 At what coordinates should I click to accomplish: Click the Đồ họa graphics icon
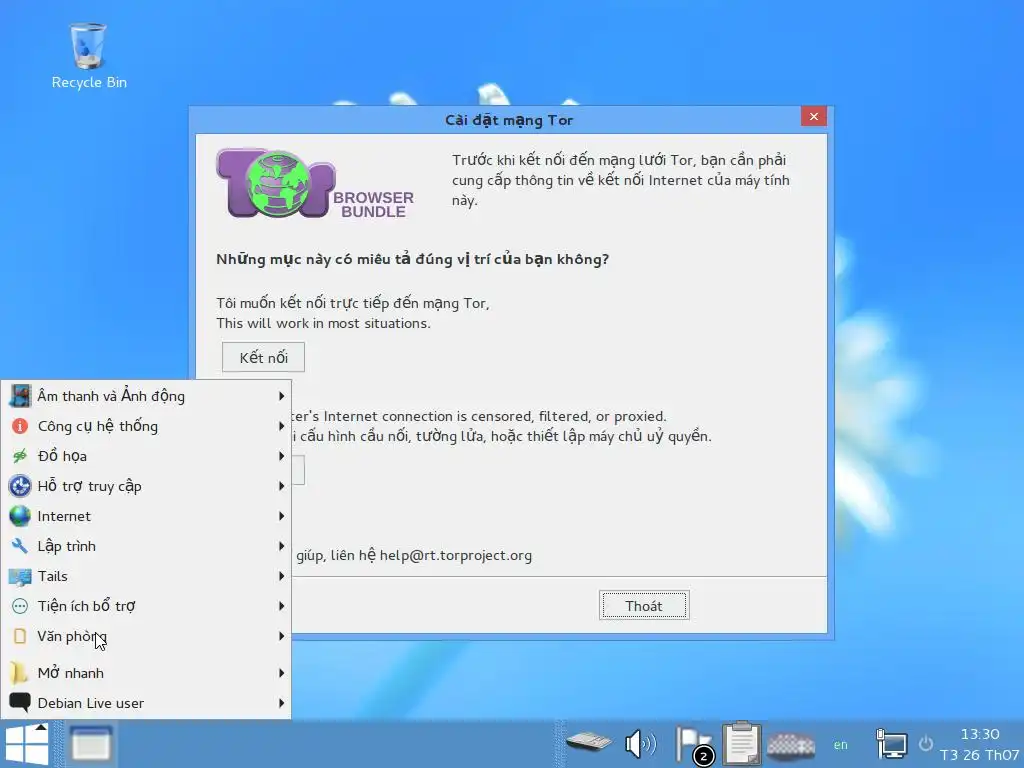tap(20, 456)
